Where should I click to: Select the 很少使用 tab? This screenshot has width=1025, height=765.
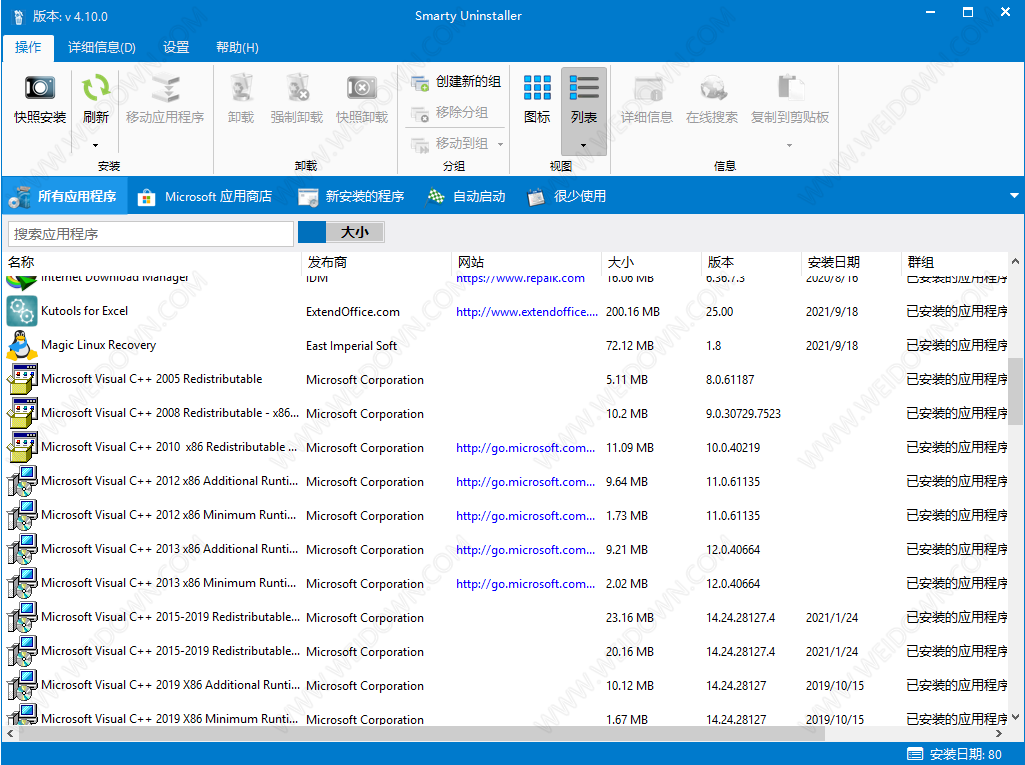point(567,196)
